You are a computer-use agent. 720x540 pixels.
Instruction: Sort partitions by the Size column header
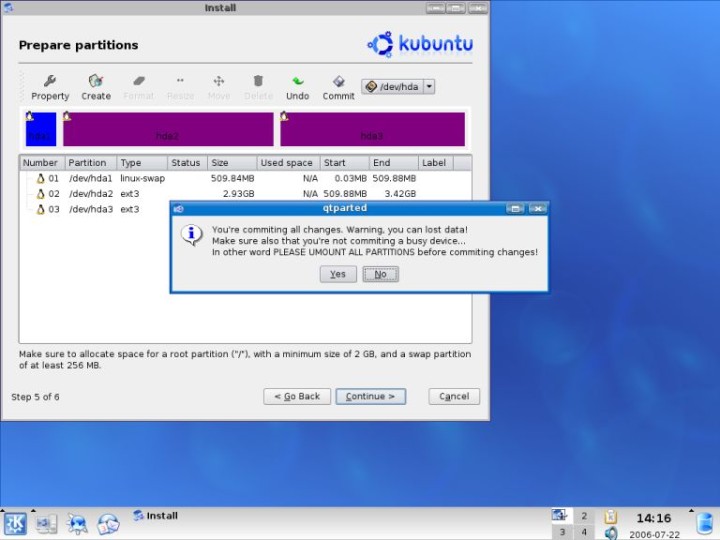[x=230, y=162]
